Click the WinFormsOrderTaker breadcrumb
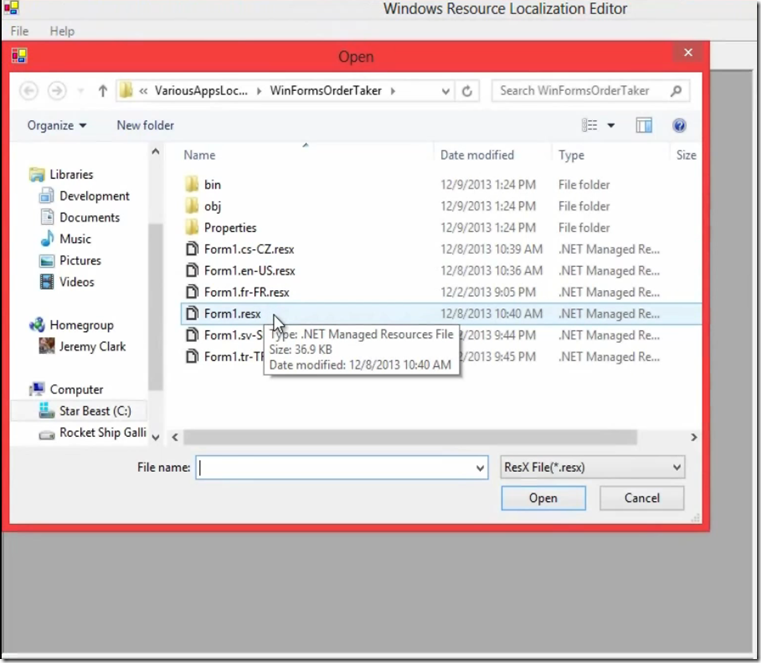Image resolution: width=761 pixels, height=663 pixels. pos(326,91)
